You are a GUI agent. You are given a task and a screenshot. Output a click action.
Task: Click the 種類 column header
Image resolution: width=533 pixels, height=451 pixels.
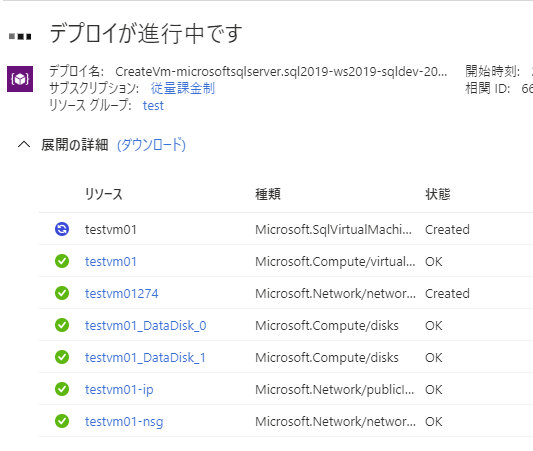268,194
